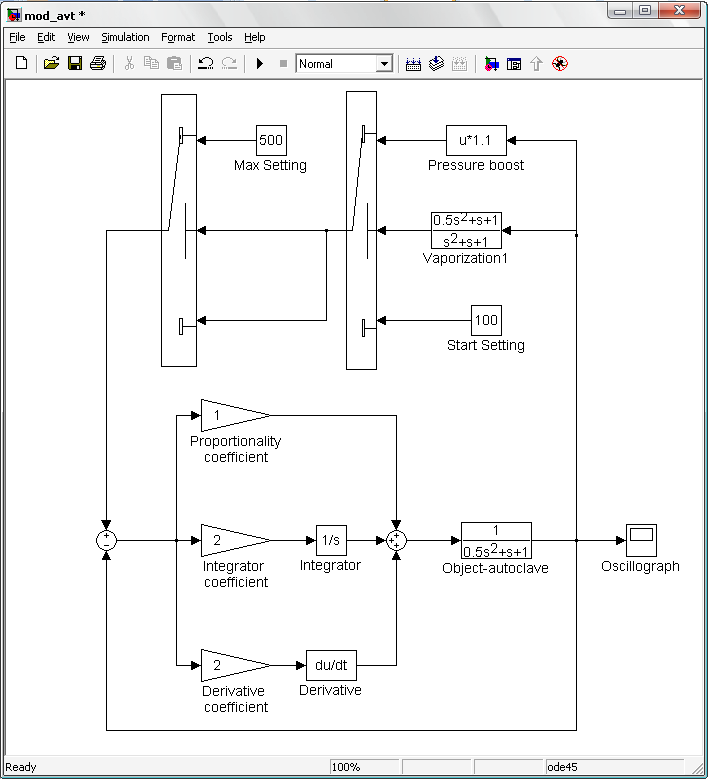Click the 'Max Setting' block label

270,165
